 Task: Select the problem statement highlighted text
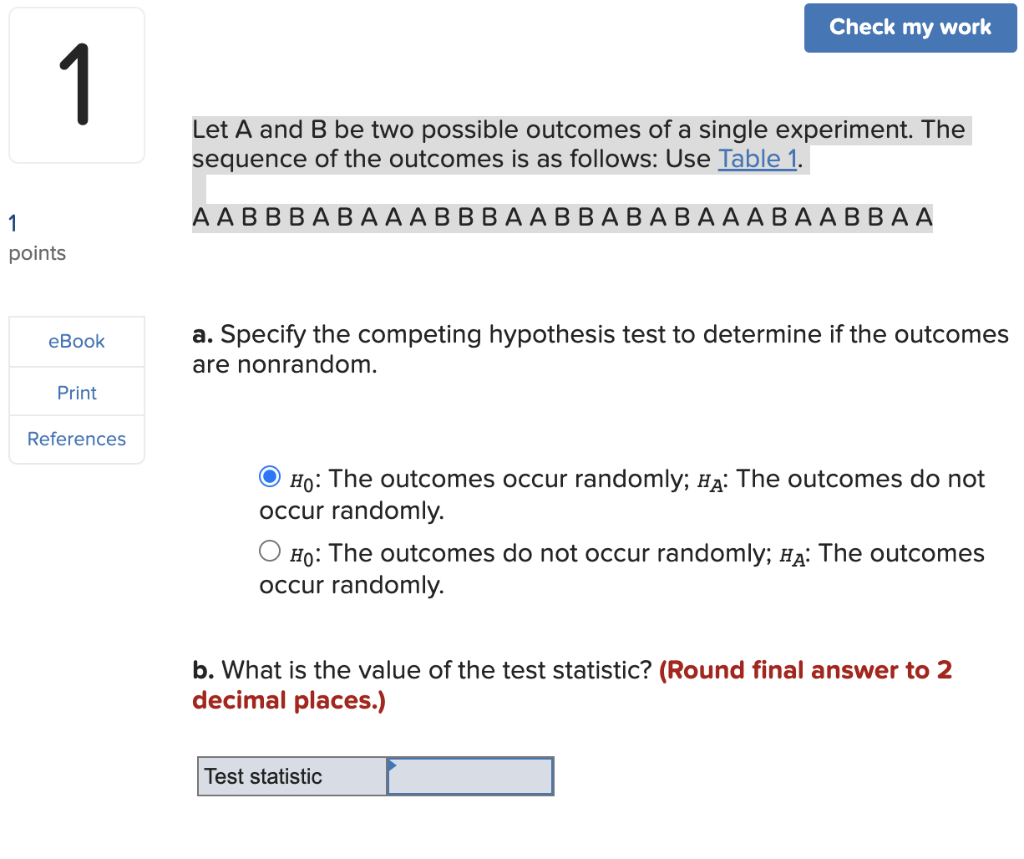point(578,143)
